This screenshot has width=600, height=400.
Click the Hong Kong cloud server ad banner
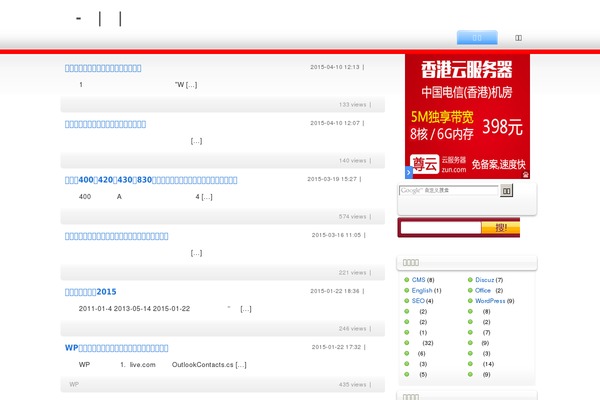tap(467, 116)
